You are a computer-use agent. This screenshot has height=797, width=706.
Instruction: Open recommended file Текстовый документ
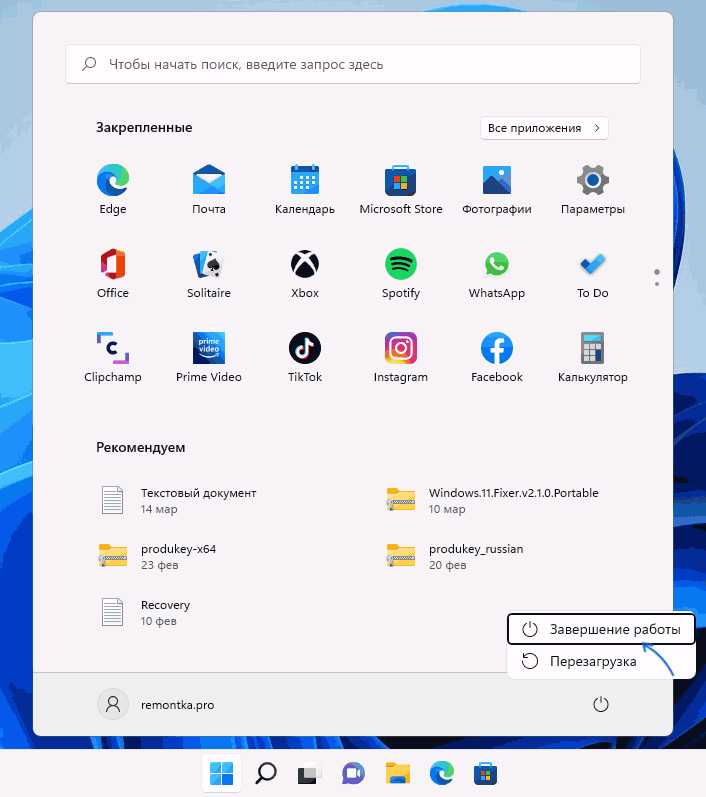178,501
